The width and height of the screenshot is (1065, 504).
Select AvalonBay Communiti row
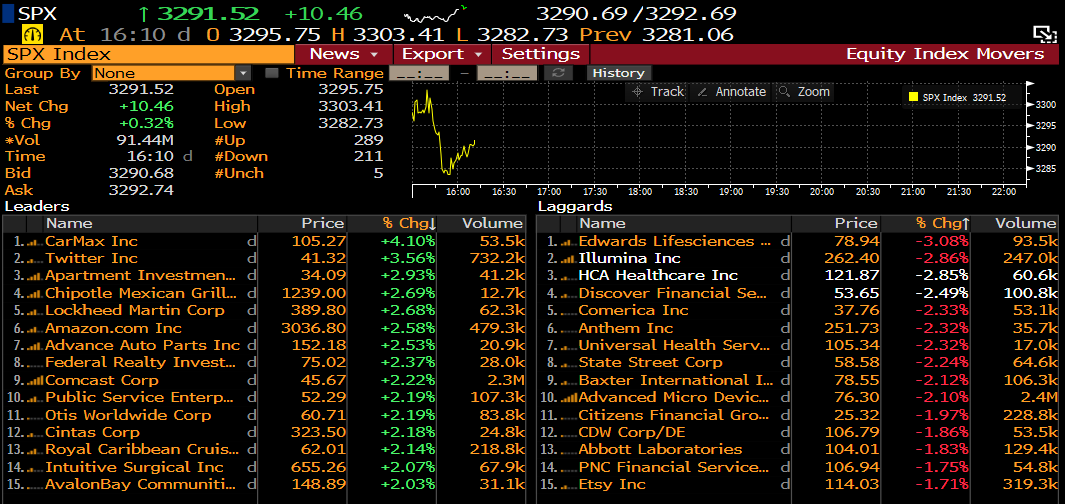click(264, 484)
